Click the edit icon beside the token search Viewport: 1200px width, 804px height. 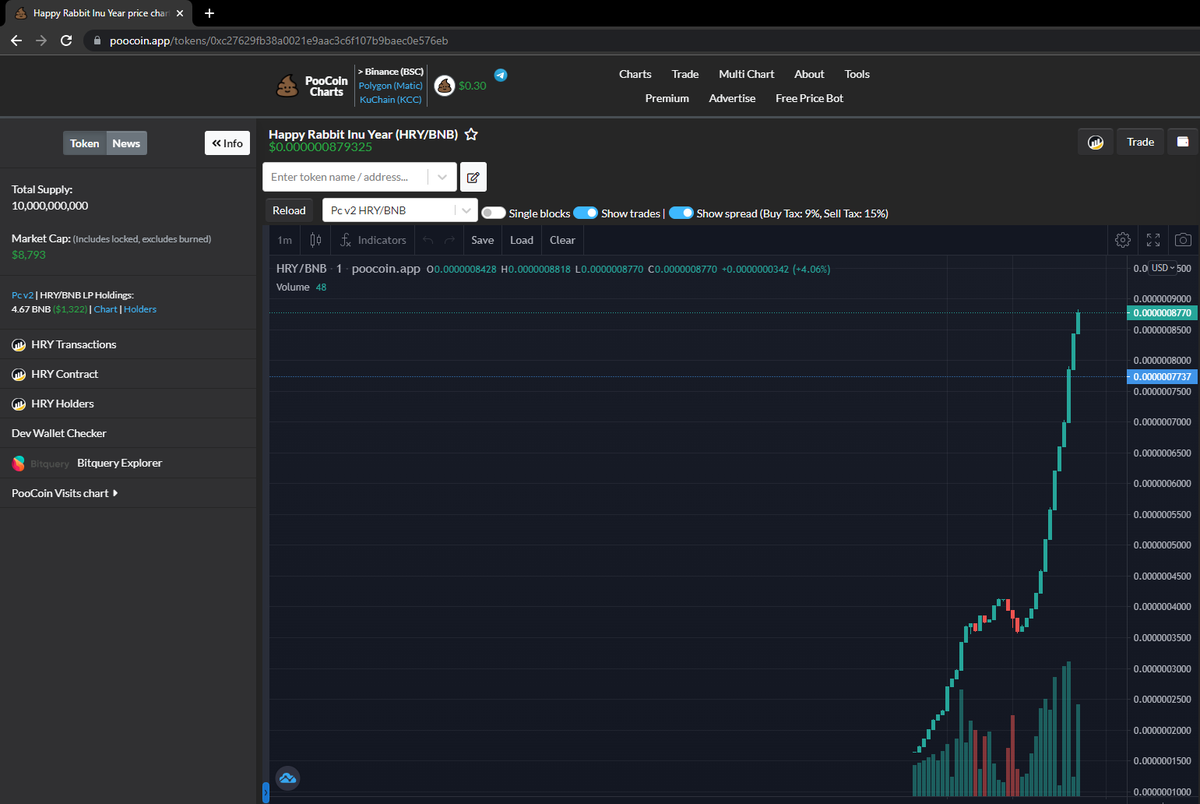point(473,177)
